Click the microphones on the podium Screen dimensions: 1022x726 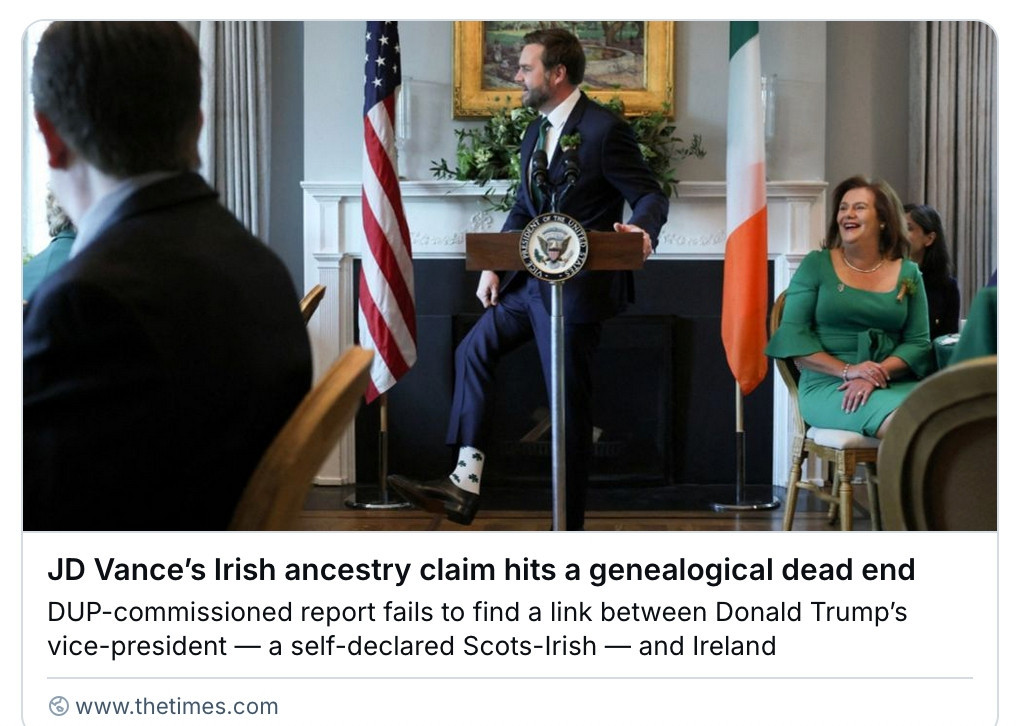point(555,171)
